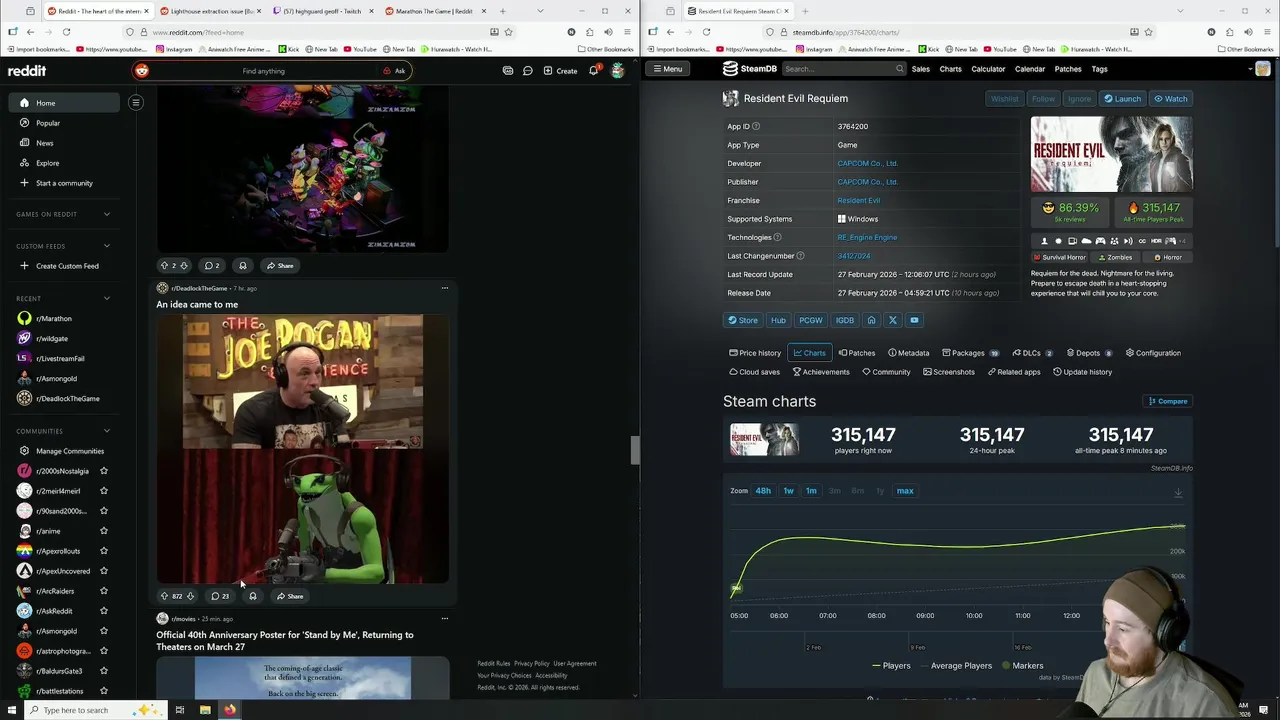Open SteamDB Menu dropdown

(667, 69)
